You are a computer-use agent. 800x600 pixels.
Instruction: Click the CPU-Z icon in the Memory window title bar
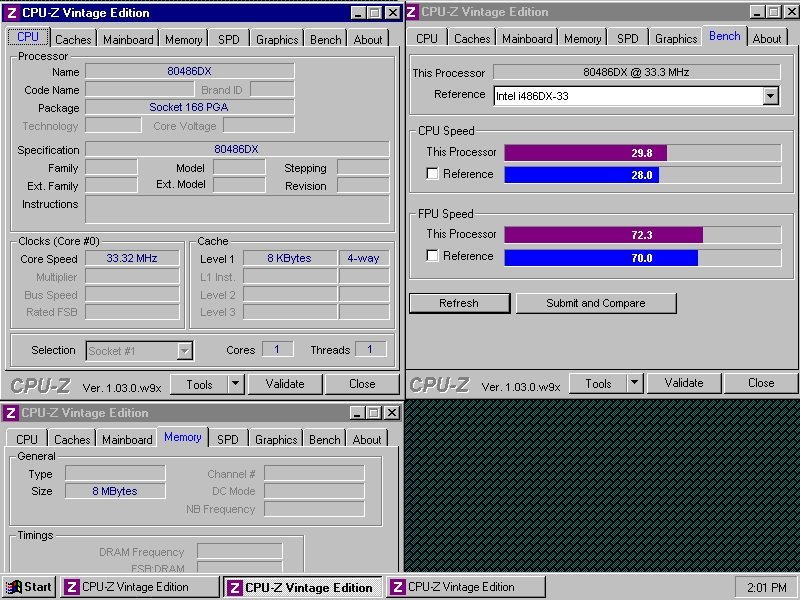click(11, 413)
